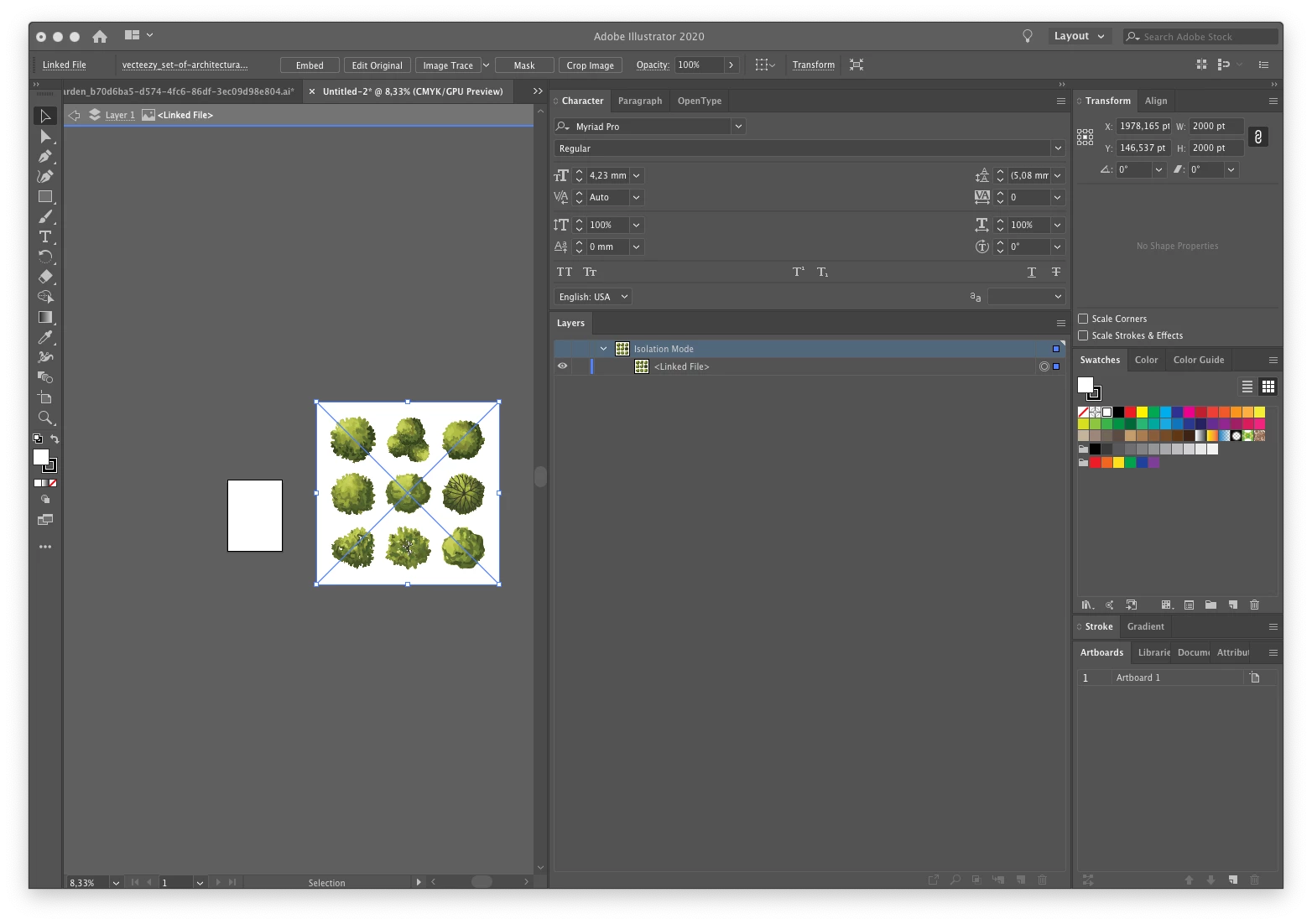The height and width of the screenshot is (924, 1312).
Task: Show swatches list view
Action: (1247, 387)
